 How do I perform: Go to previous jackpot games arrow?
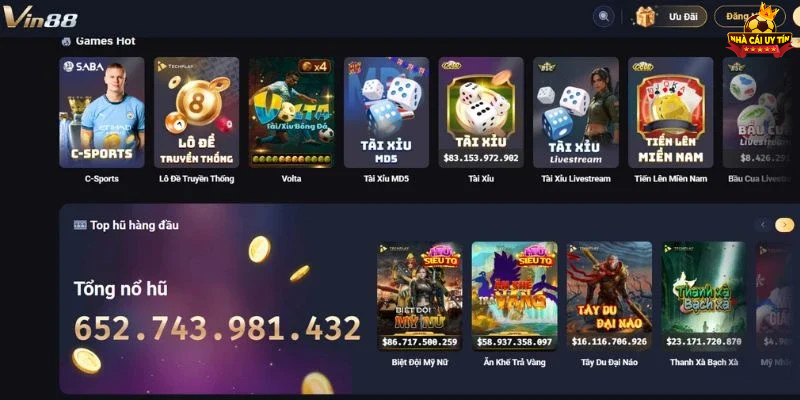[x=763, y=225]
